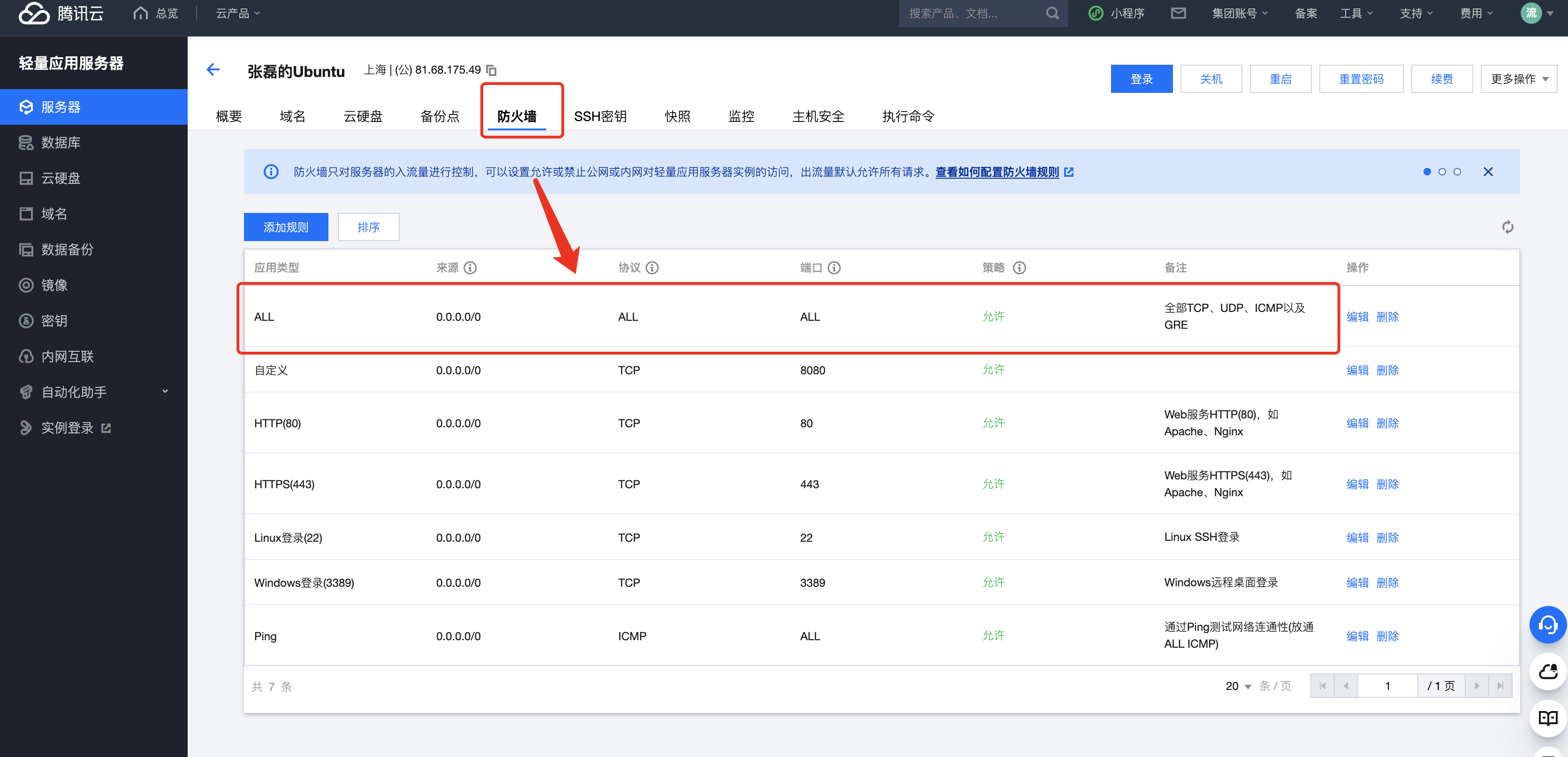Click the 策略 info icon
Screen dimensions: 1568x757
(x=1020, y=268)
